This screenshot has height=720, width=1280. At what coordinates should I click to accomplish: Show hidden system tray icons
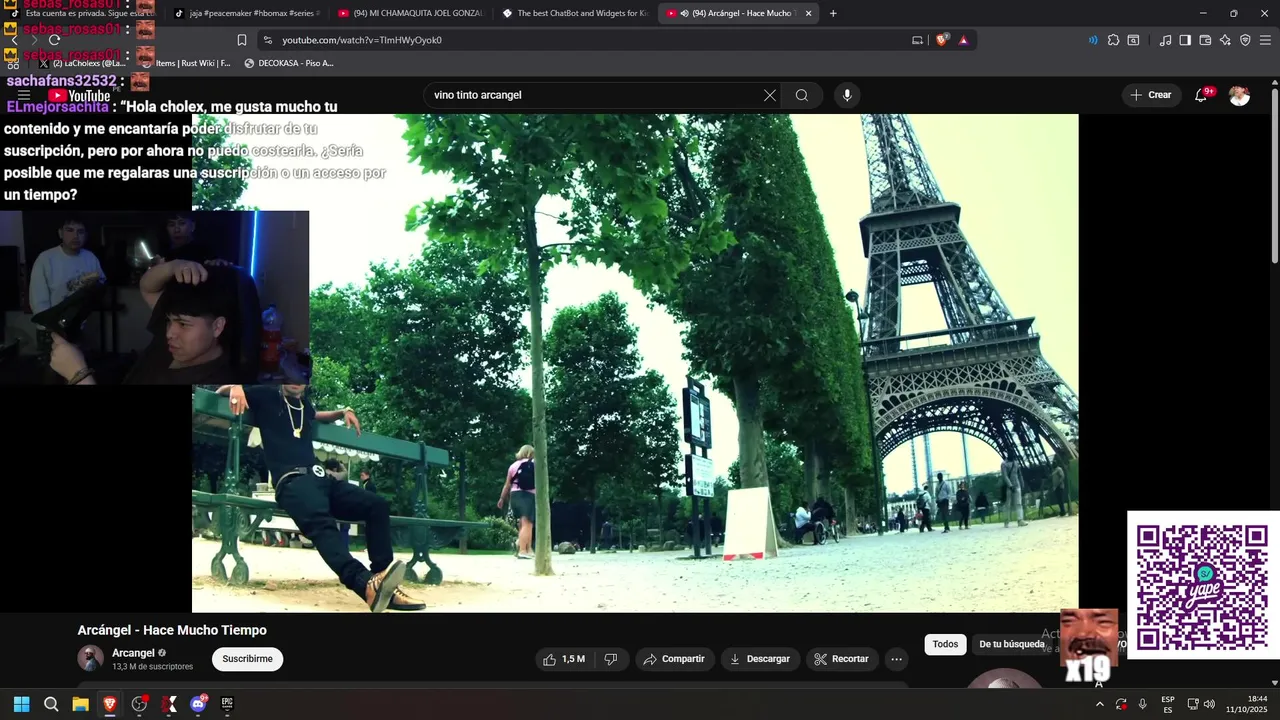click(x=1100, y=704)
